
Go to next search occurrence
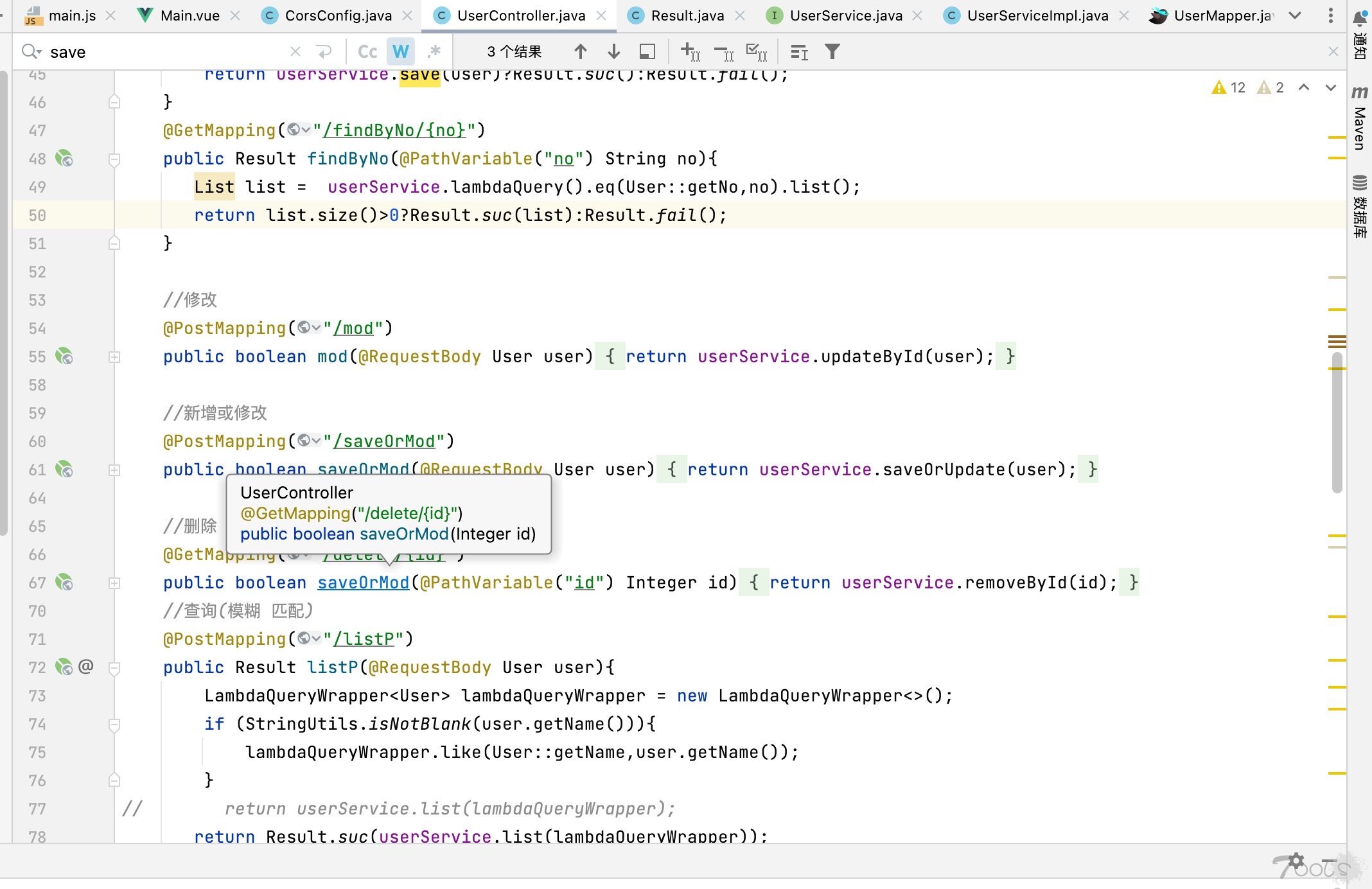pos(614,51)
